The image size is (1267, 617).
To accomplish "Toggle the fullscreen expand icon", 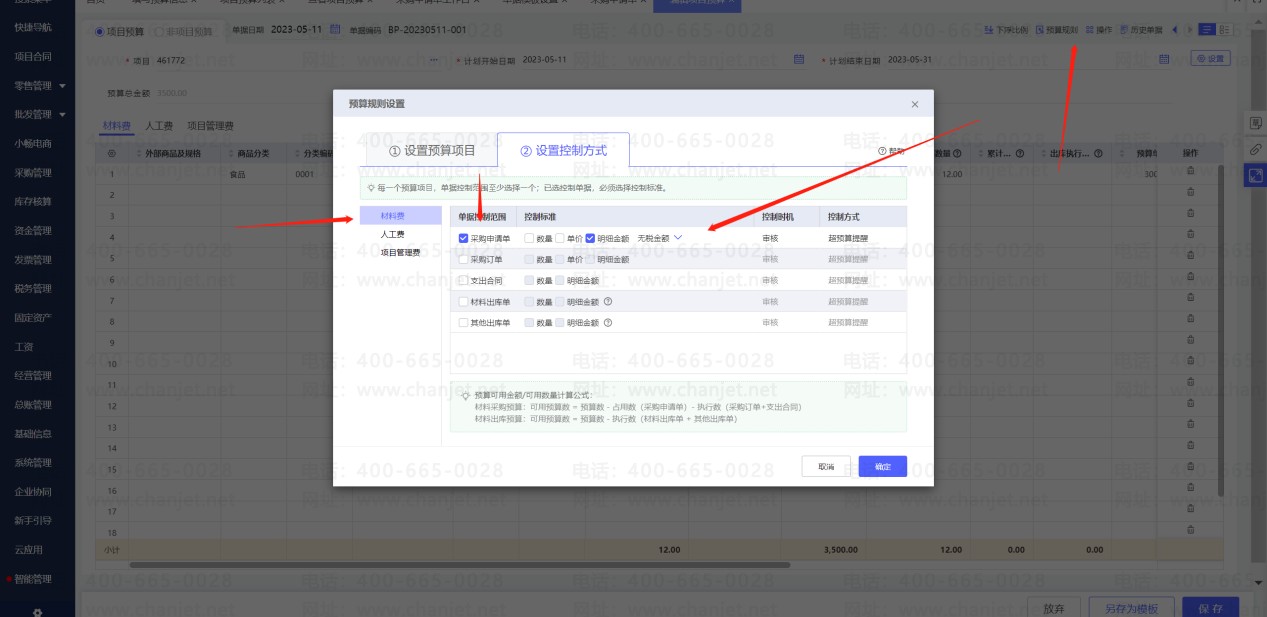I will (x=1256, y=175).
